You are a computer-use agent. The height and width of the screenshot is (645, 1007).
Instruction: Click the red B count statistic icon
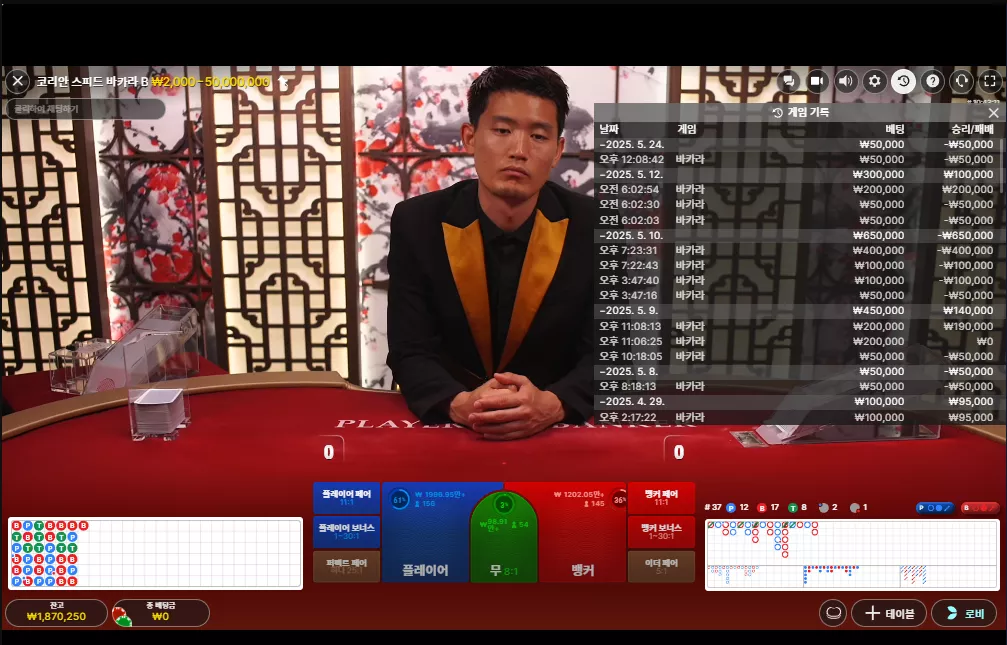pyautogui.click(x=762, y=508)
